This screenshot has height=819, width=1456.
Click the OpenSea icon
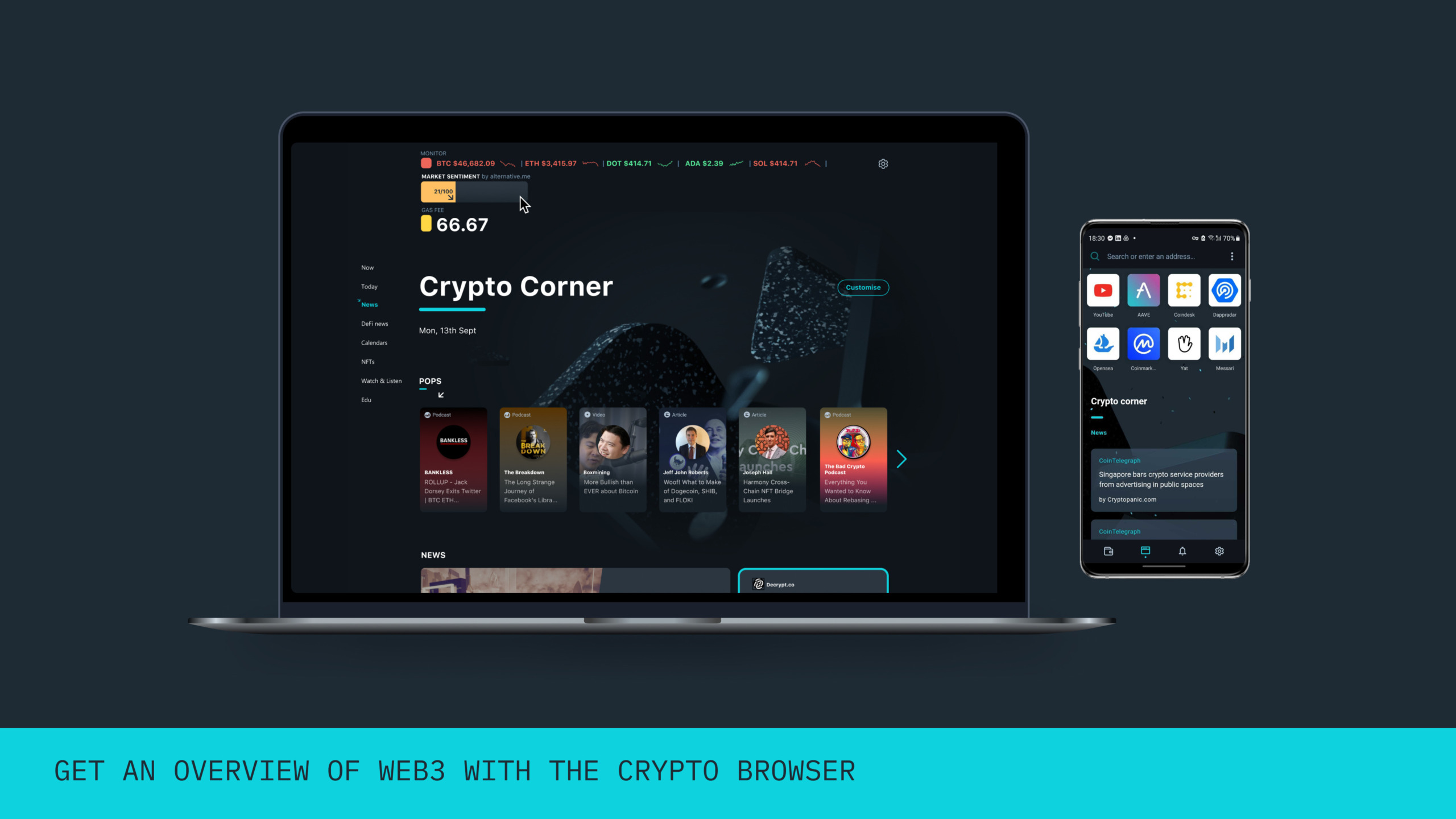pos(1103,344)
